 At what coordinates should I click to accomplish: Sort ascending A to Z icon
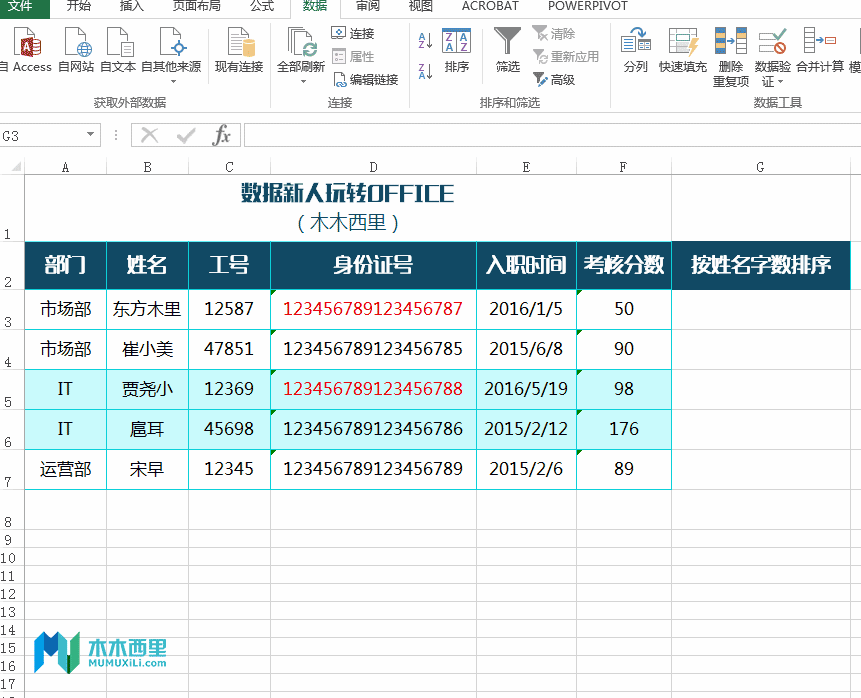[425, 40]
